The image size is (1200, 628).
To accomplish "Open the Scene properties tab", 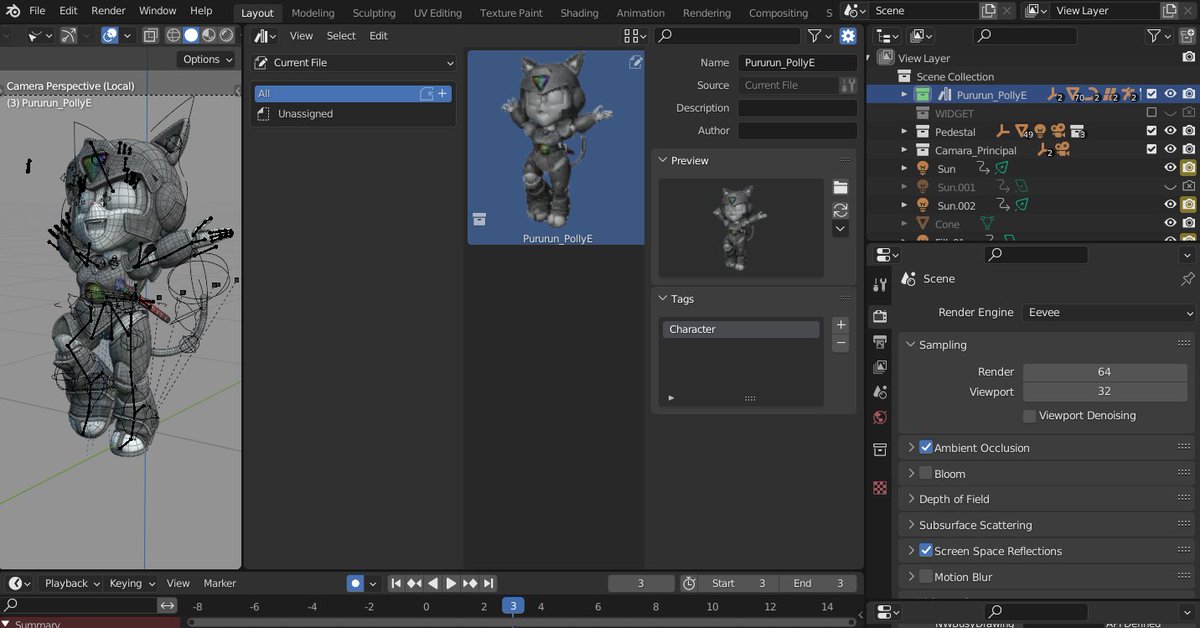I will tap(880, 392).
